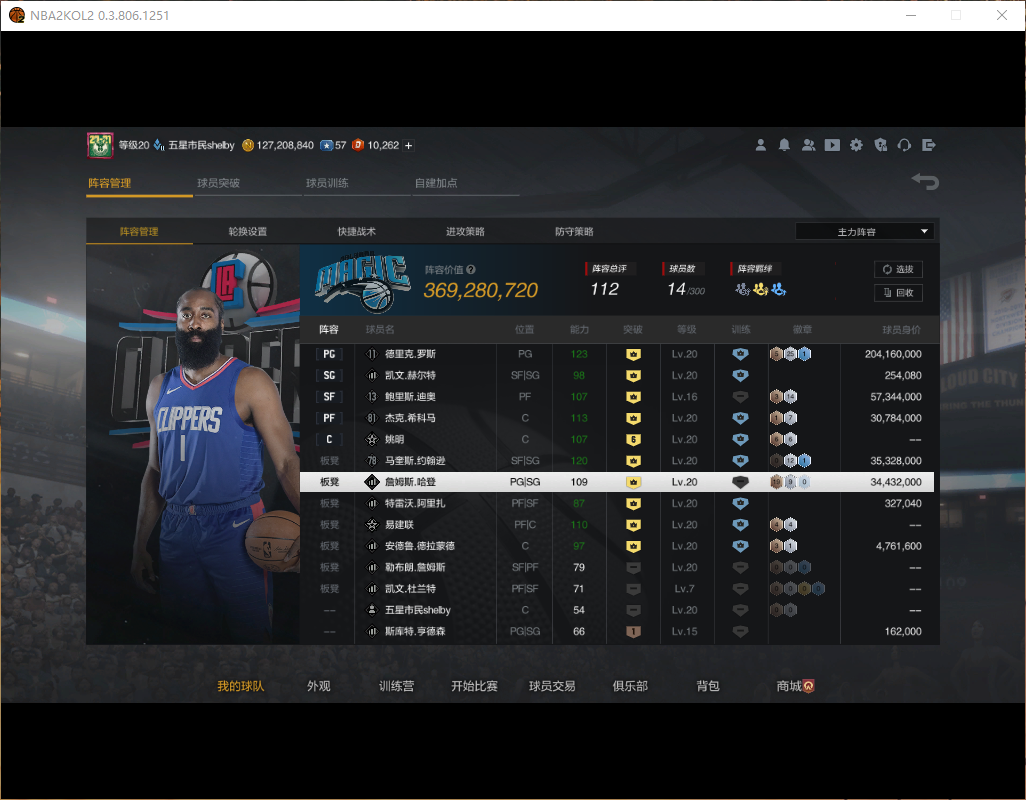The image size is (1026, 800).
Task: Open the notifications bell
Action: 784,145
